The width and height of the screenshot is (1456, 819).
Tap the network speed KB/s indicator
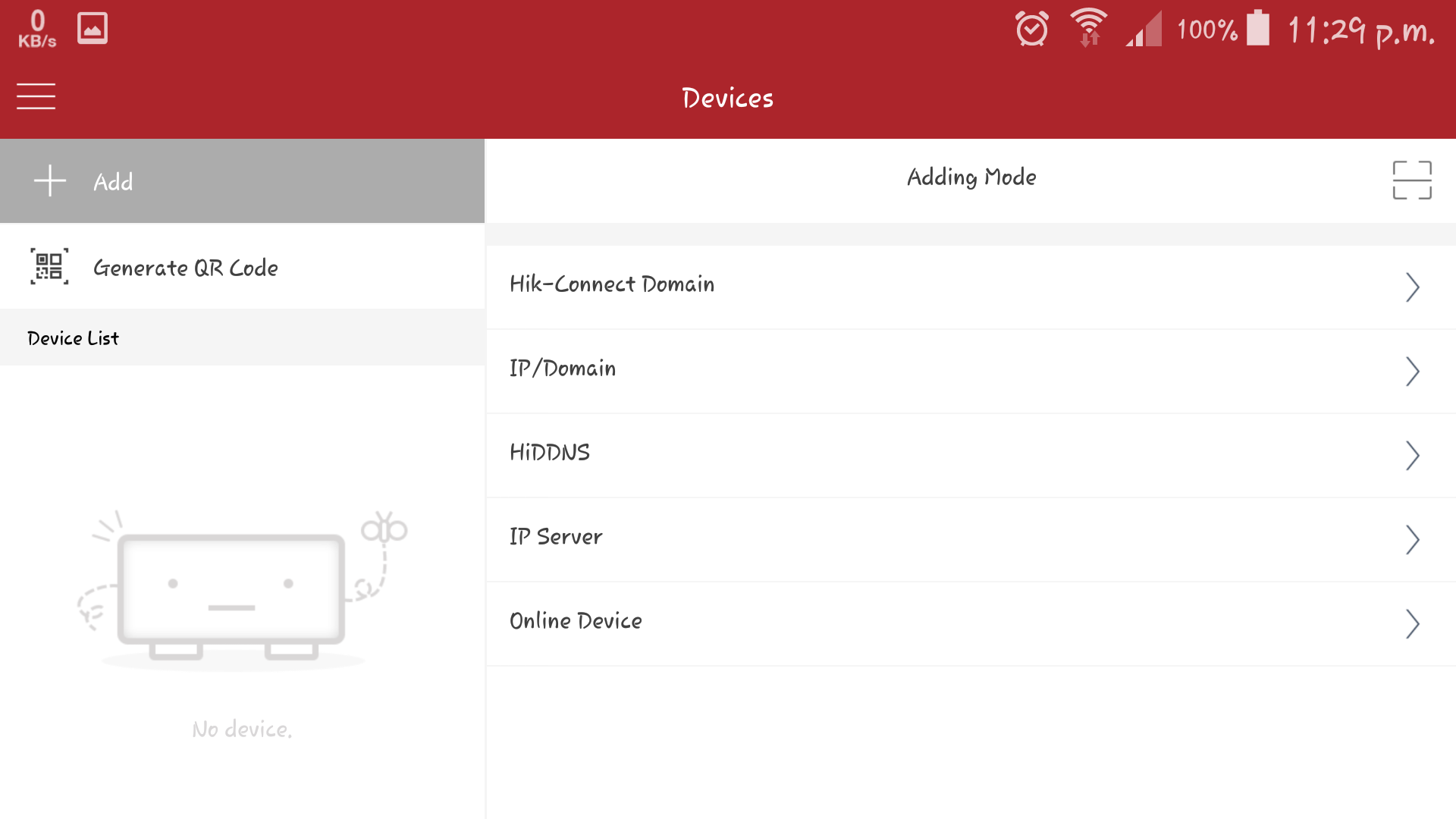pyautogui.click(x=37, y=29)
